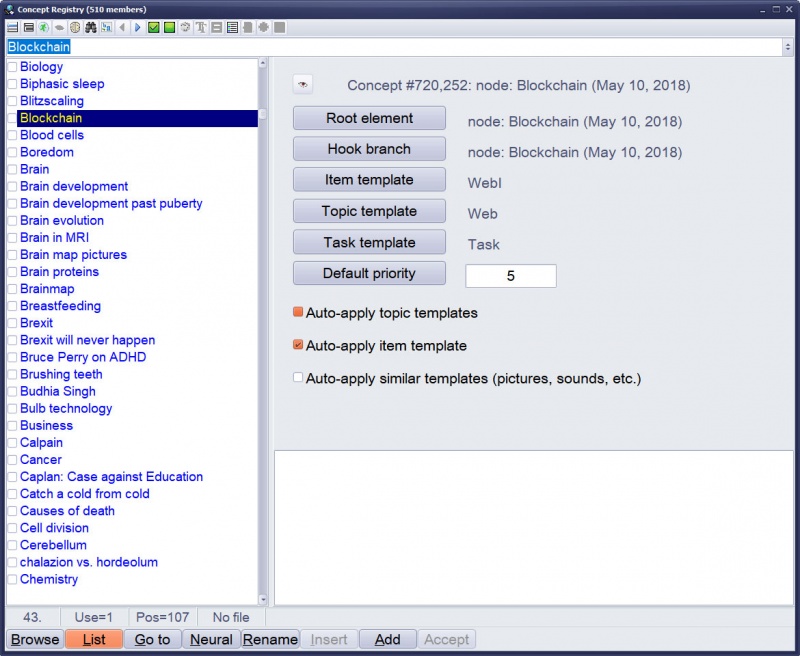Click the binoculars search icon in the toolbar

(x=91, y=27)
